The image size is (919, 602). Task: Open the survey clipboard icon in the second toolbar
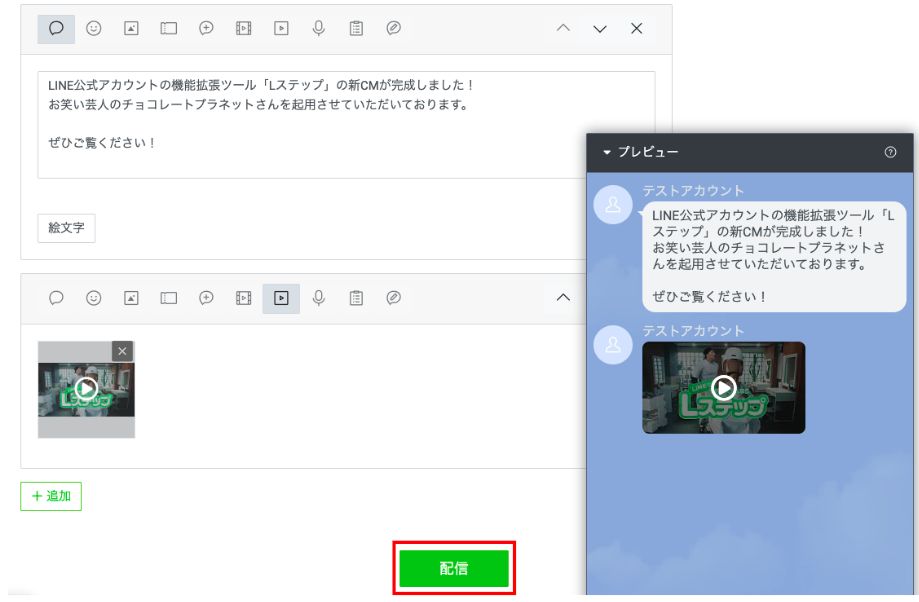[355, 298]
